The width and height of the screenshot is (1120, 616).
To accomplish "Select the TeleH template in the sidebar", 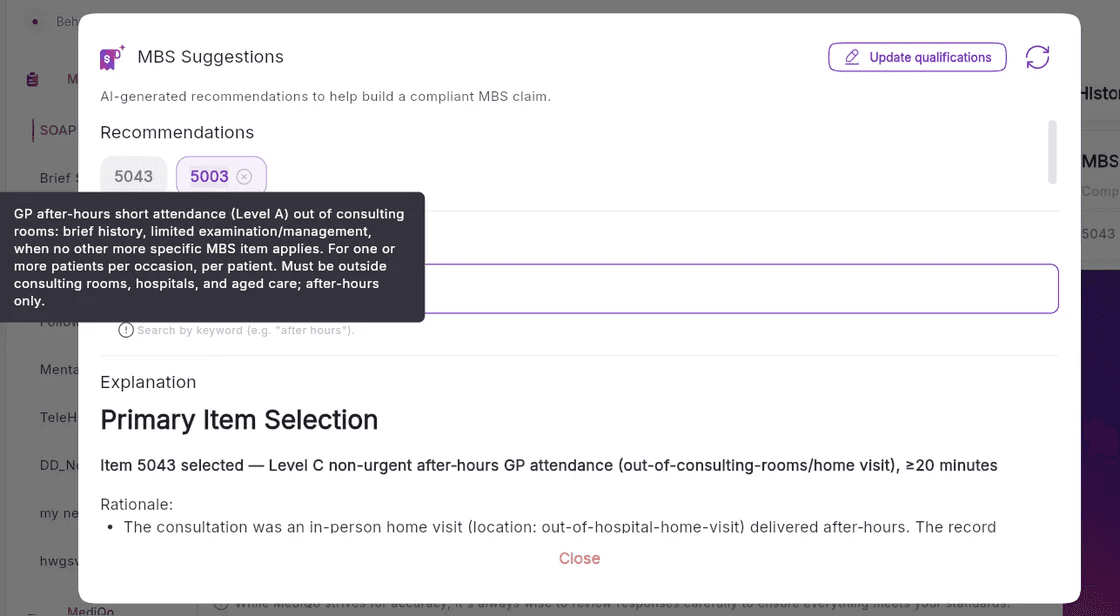I will pyautogui.click(x=59, y=417).
